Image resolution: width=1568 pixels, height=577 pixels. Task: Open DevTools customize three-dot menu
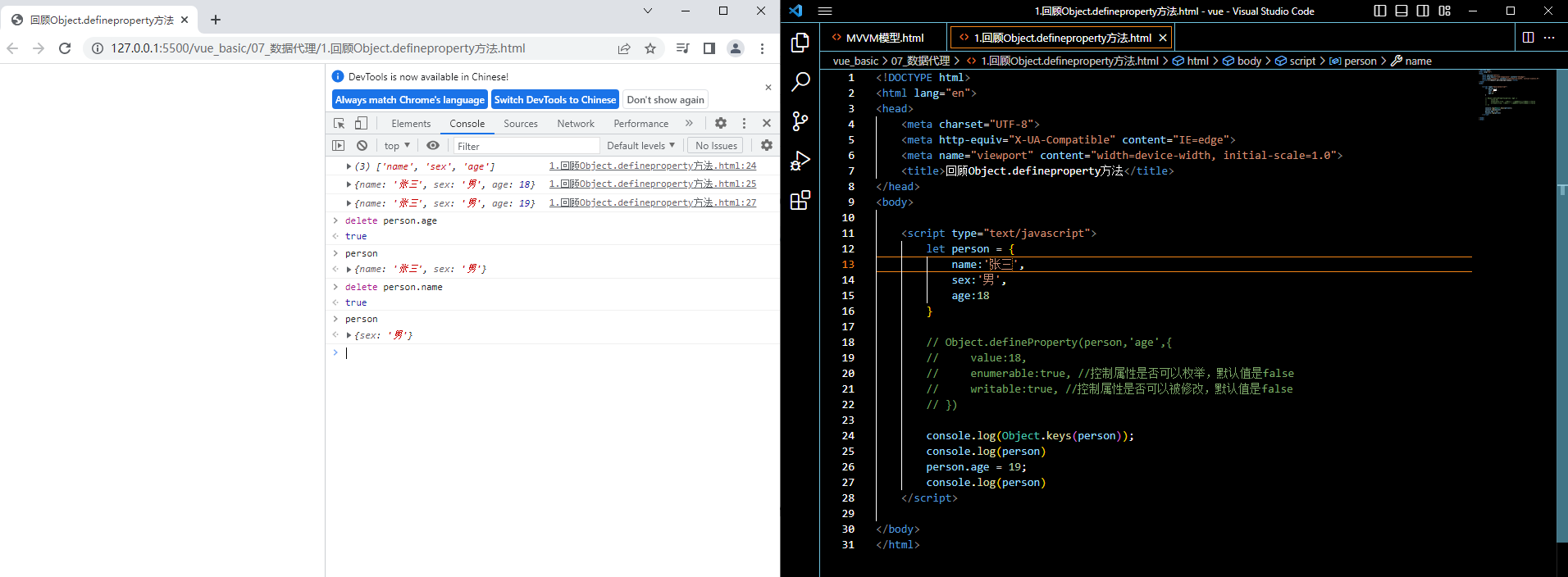[744, 123]
